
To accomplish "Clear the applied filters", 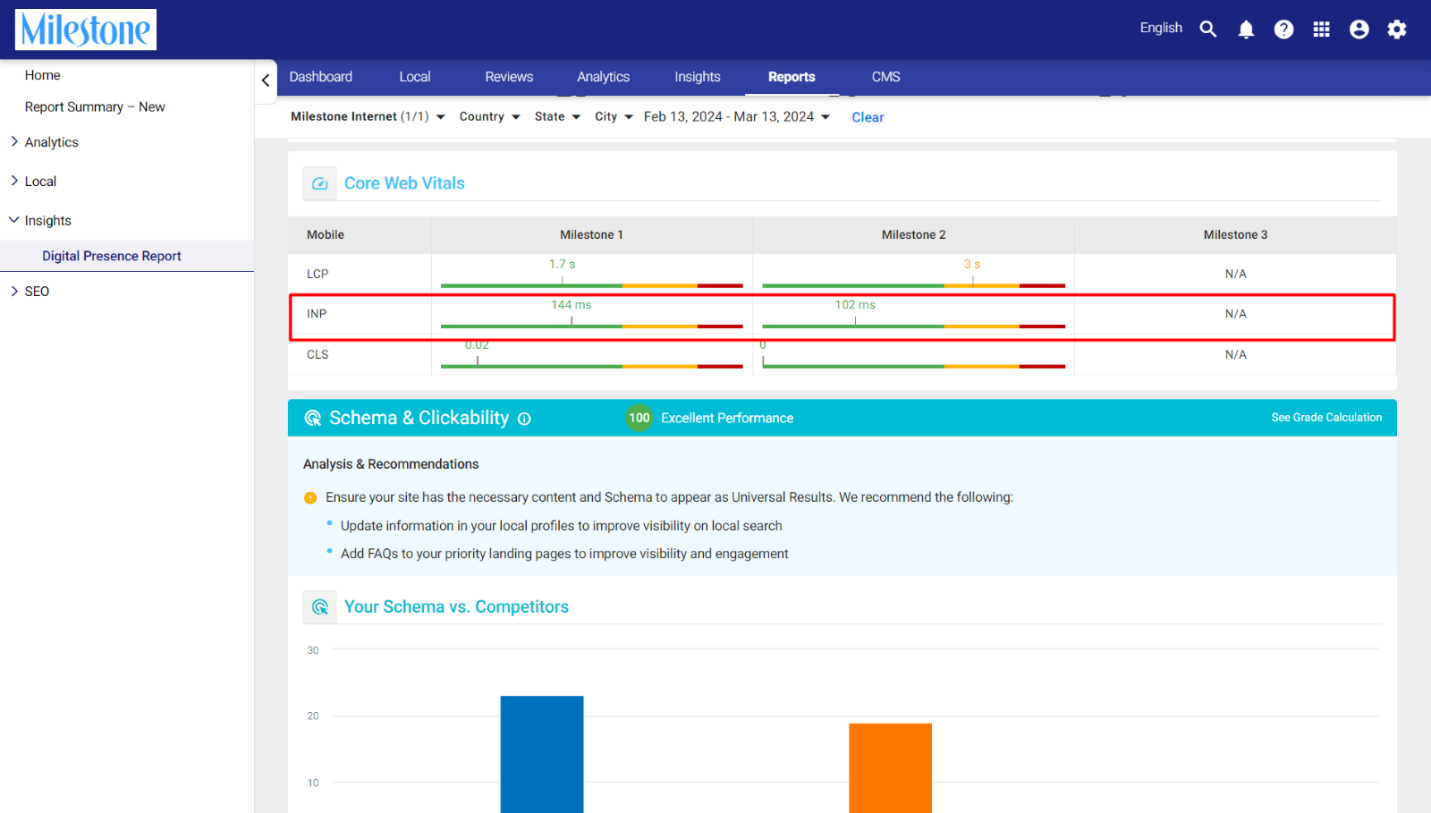I will (868, 117).
